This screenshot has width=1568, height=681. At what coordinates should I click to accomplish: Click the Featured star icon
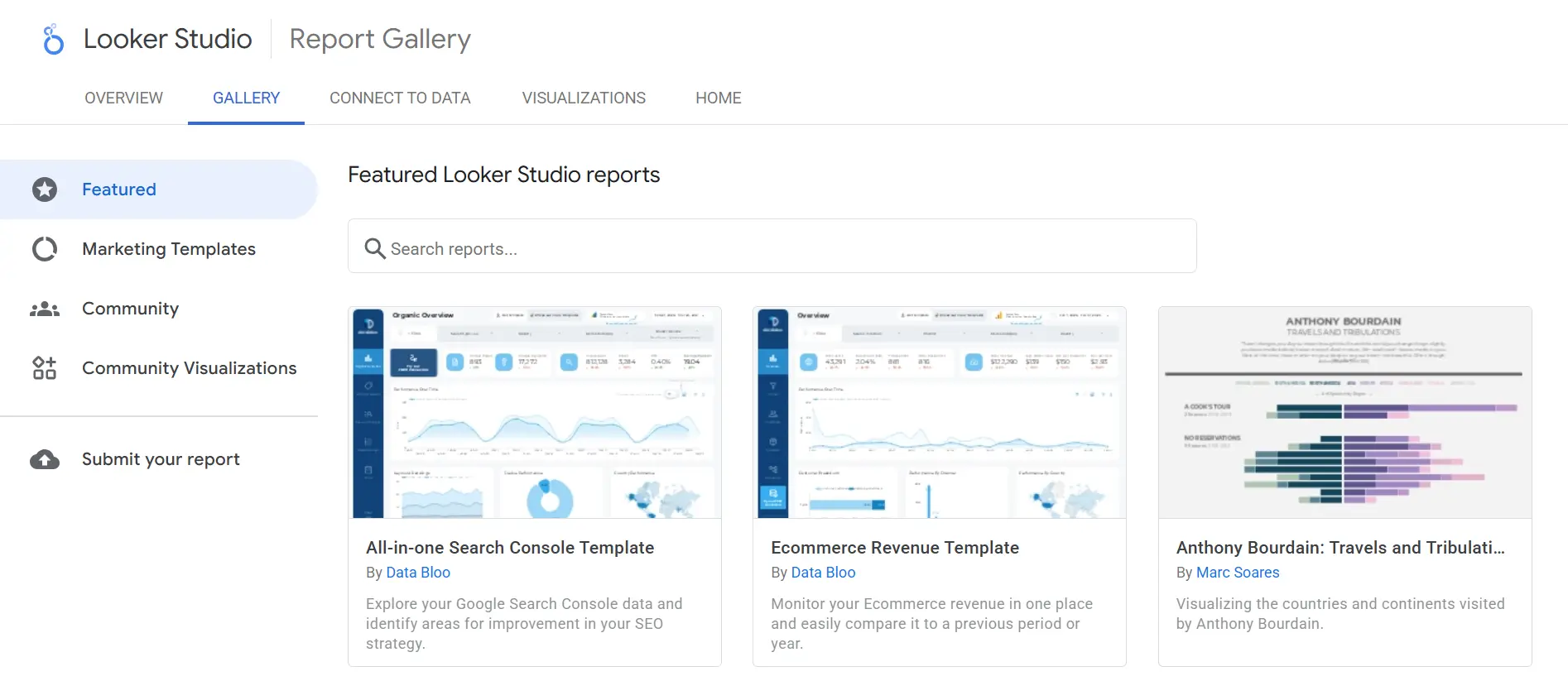click(x=45, y=189)
